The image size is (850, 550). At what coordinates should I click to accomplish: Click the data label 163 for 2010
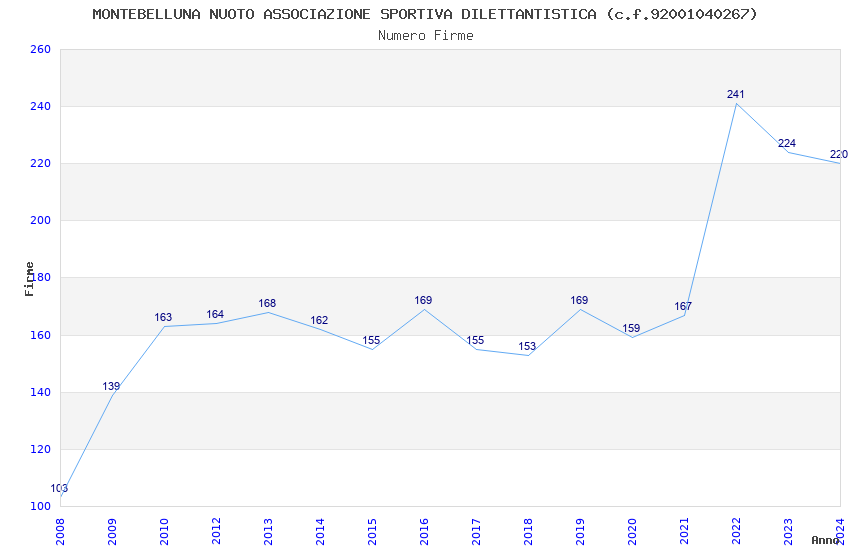coord(163,318)
